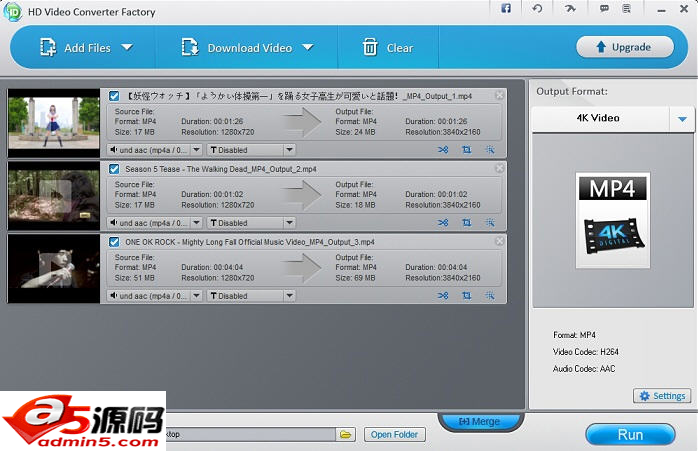This screenshot has width=698, height=451.
Task: Select ONE OK ROCK Mighty Long Fall file name
Action: (x=250, y=242)
